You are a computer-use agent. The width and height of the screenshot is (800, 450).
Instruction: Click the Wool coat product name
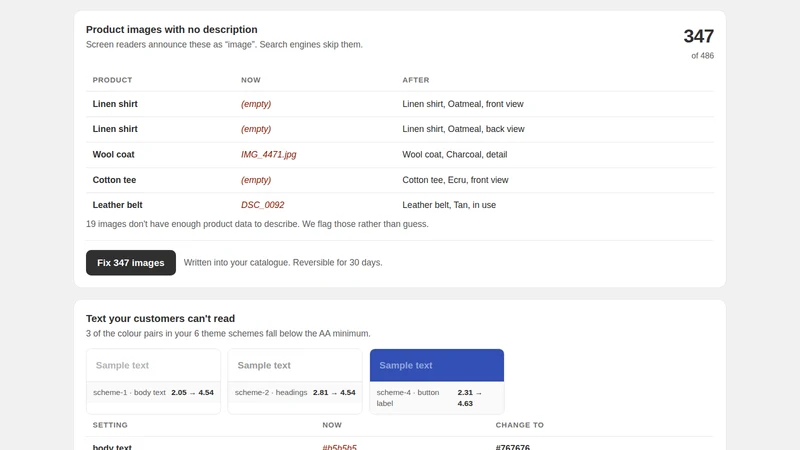point(113,155)
